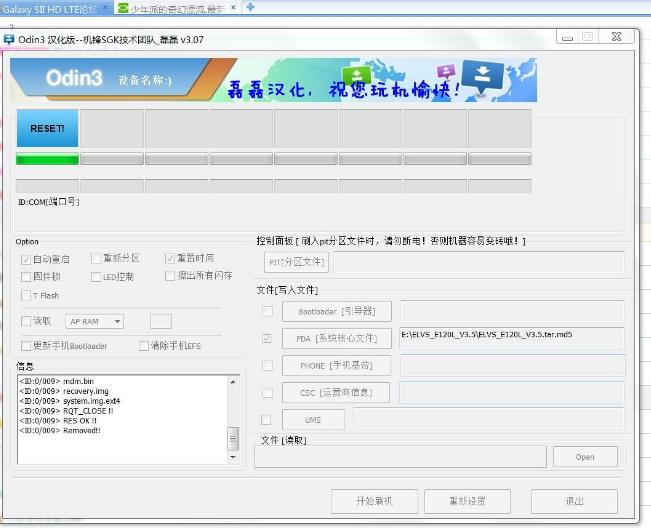651x528 pixels.
Task: Toggle 重新分区 re-partition checkbox
Action: (96, 259)
